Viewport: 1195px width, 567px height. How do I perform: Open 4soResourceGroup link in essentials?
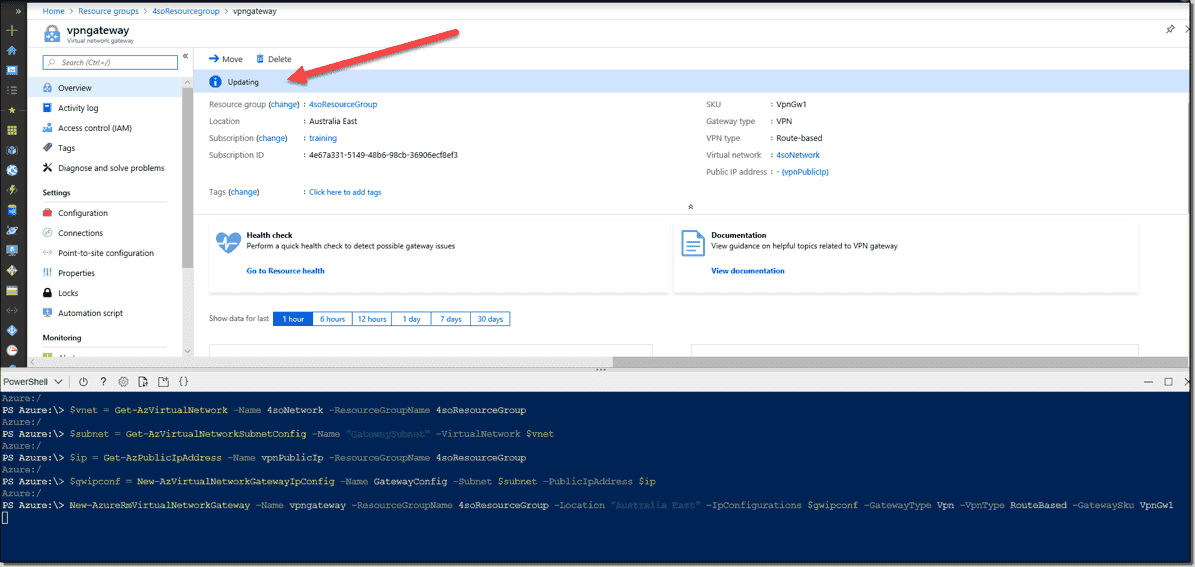tap(343, 104)
